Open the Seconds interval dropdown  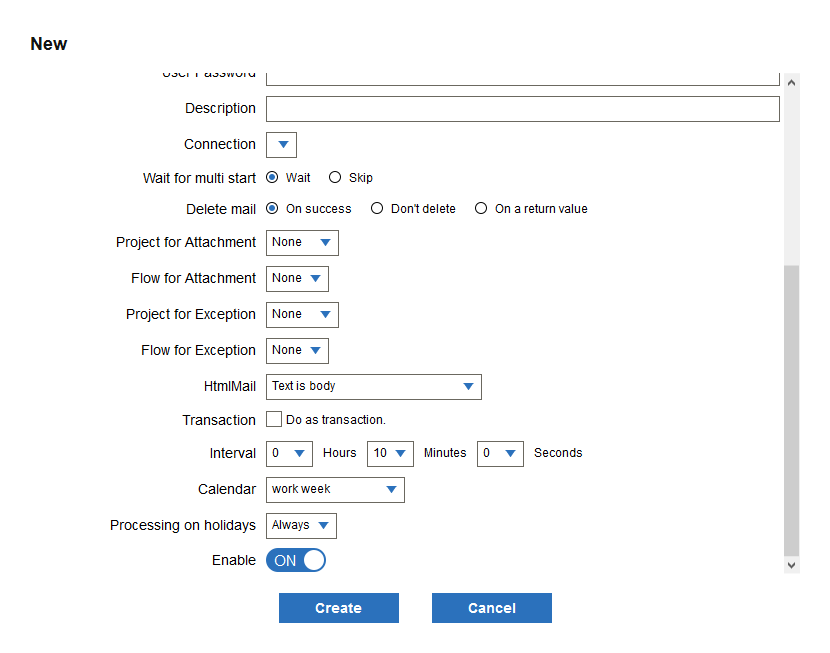tap(499, 453)
